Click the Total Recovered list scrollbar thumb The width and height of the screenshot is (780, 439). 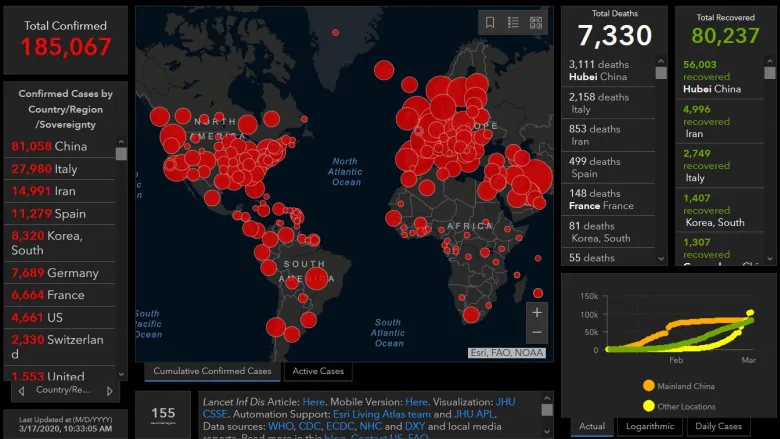click(770, 73)
